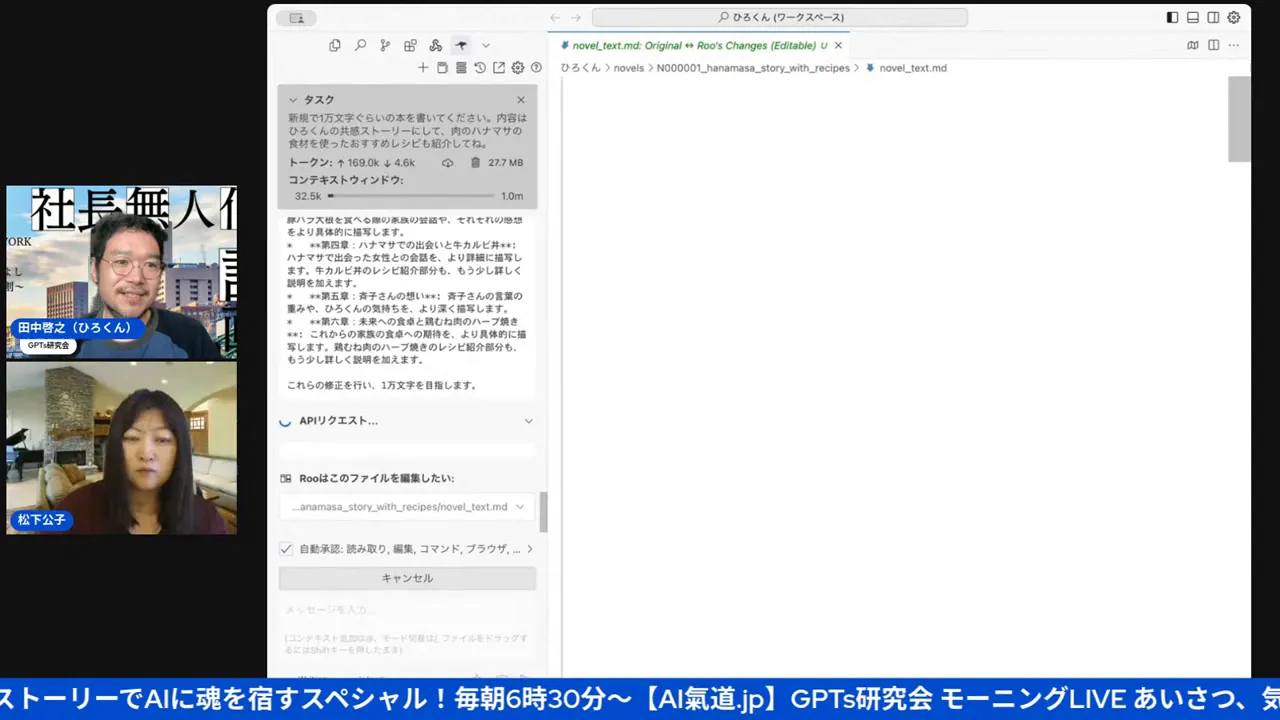Image resolution: width=1280 pixels, height=720 pixels.
Task: Enable the 自動承認 checkbox
Action: (286, 548)
